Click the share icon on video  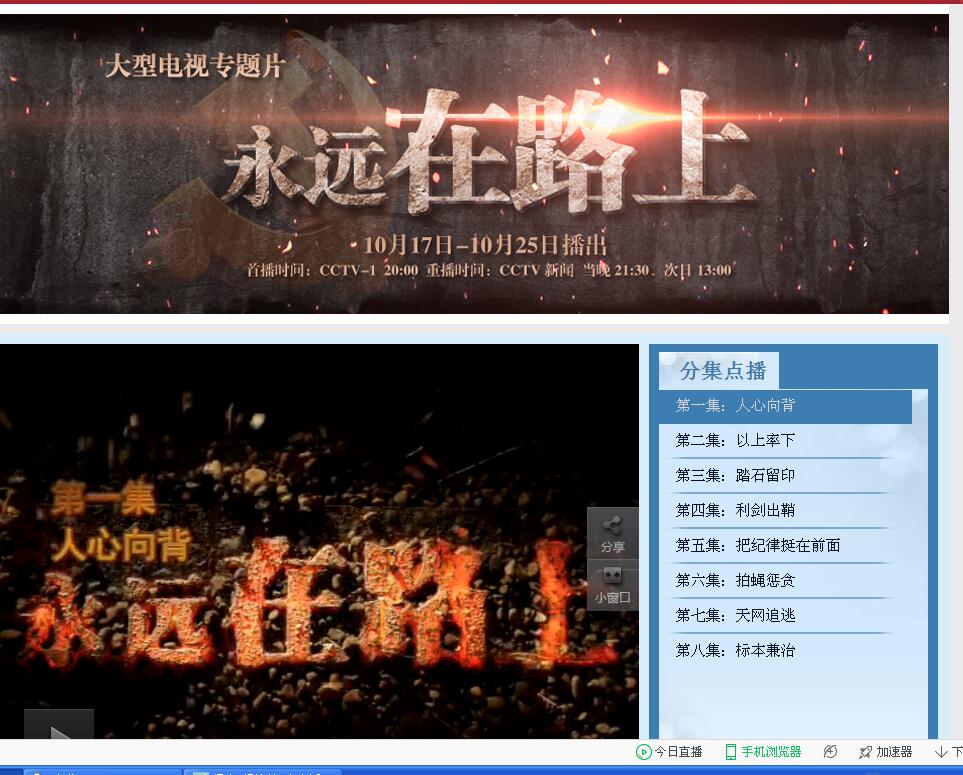(612, 534)
